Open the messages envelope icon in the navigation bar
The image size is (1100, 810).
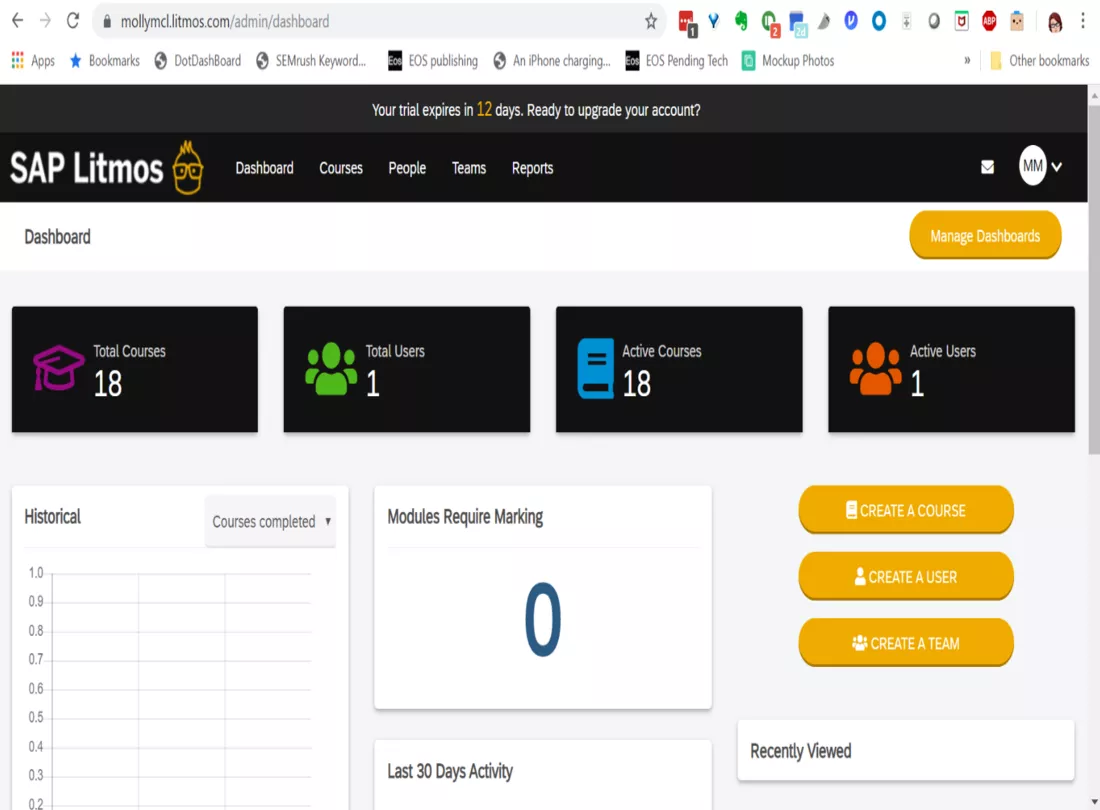(988, 167)
